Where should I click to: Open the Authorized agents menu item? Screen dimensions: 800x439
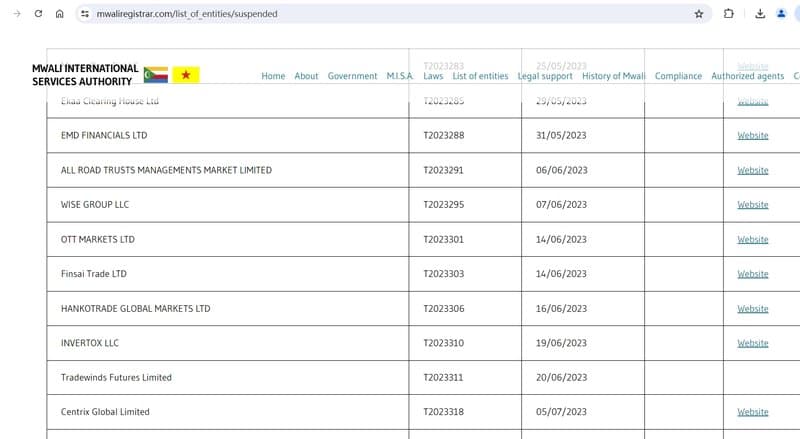coord(747,76)
